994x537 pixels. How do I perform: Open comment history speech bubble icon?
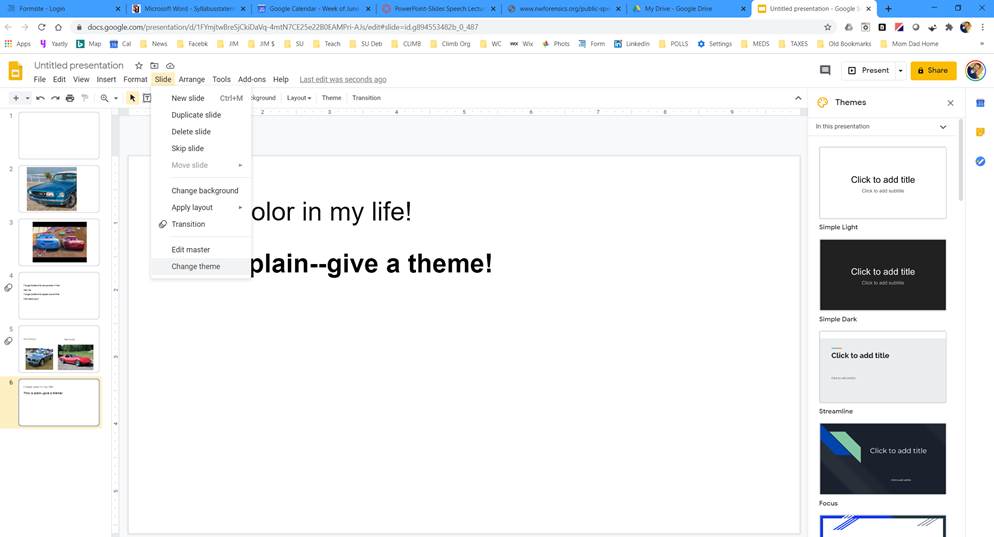pos(825,70)
